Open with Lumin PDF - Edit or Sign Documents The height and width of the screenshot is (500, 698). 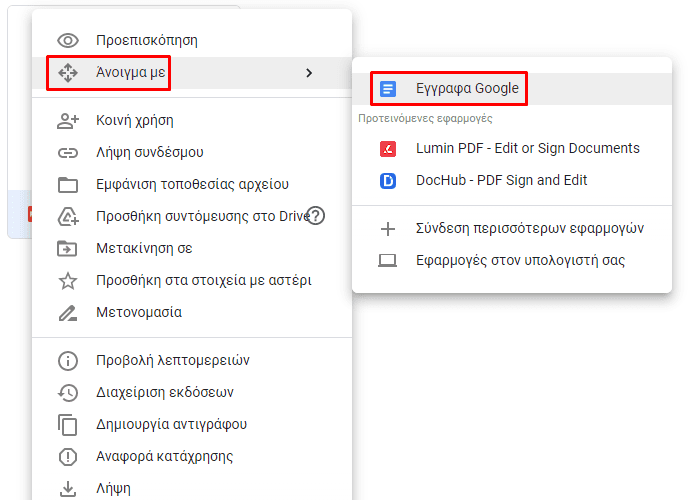[x=512, y=149]
